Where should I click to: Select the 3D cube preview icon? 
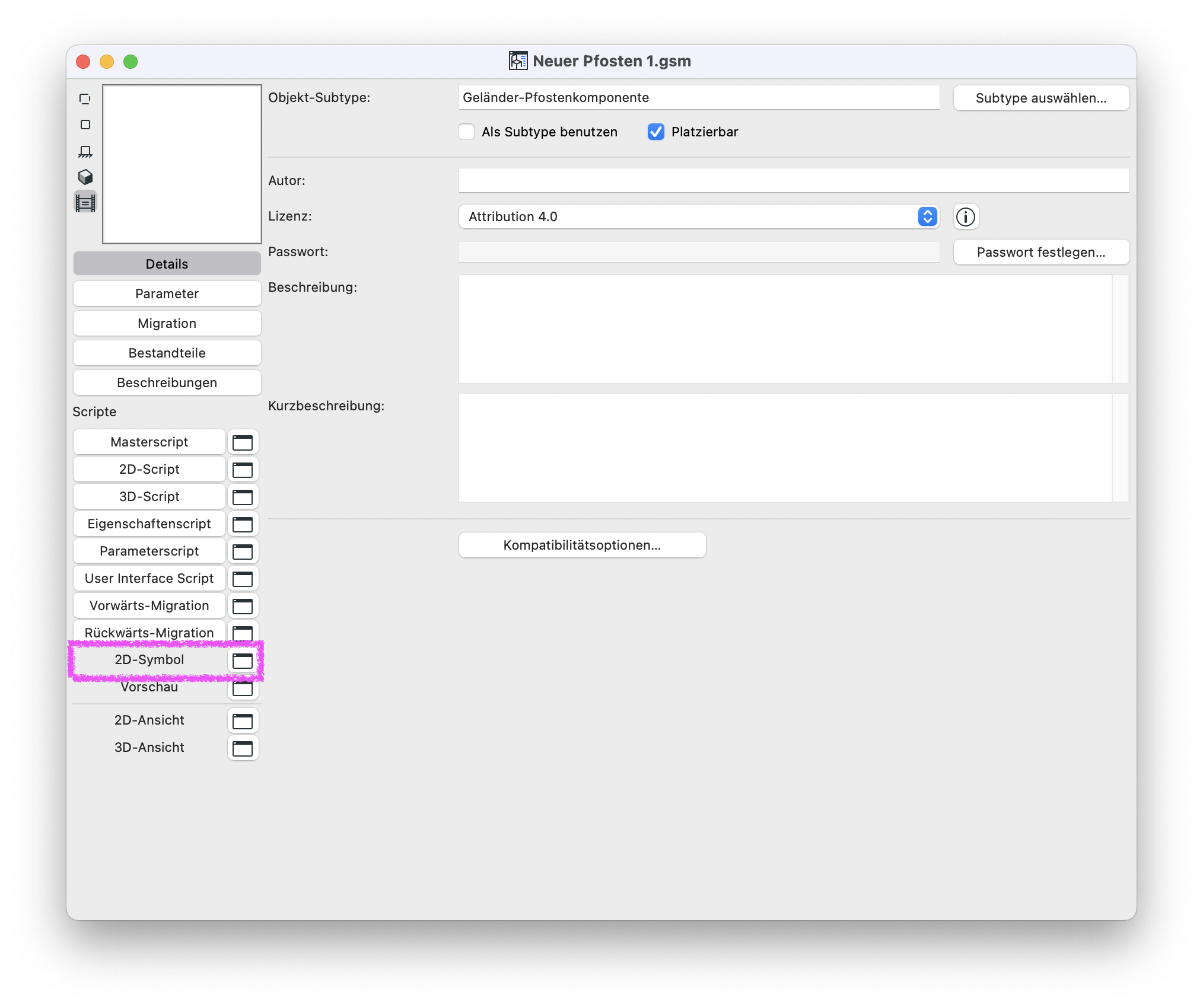tap(85, 177)
